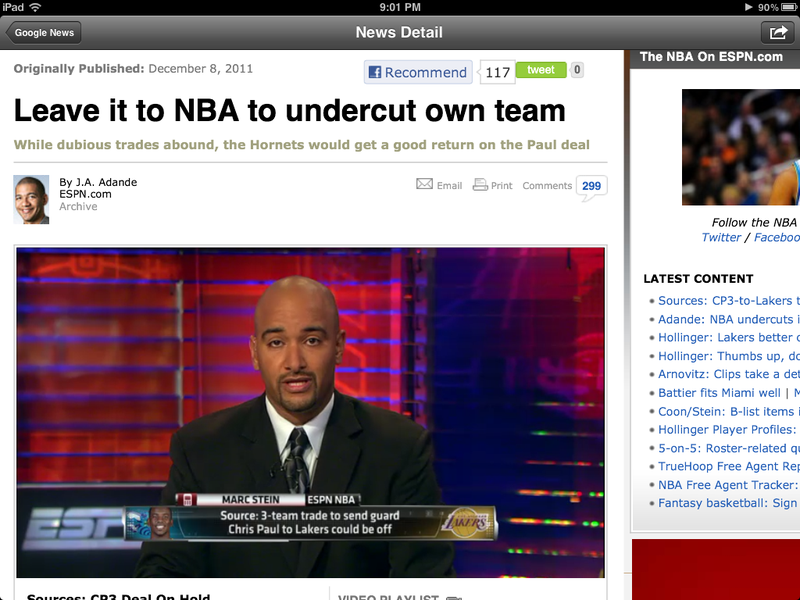Open 'Adande: NBA undercuts' story link
The height and width of the screenshot is (600, 800).
coord(729,319)
